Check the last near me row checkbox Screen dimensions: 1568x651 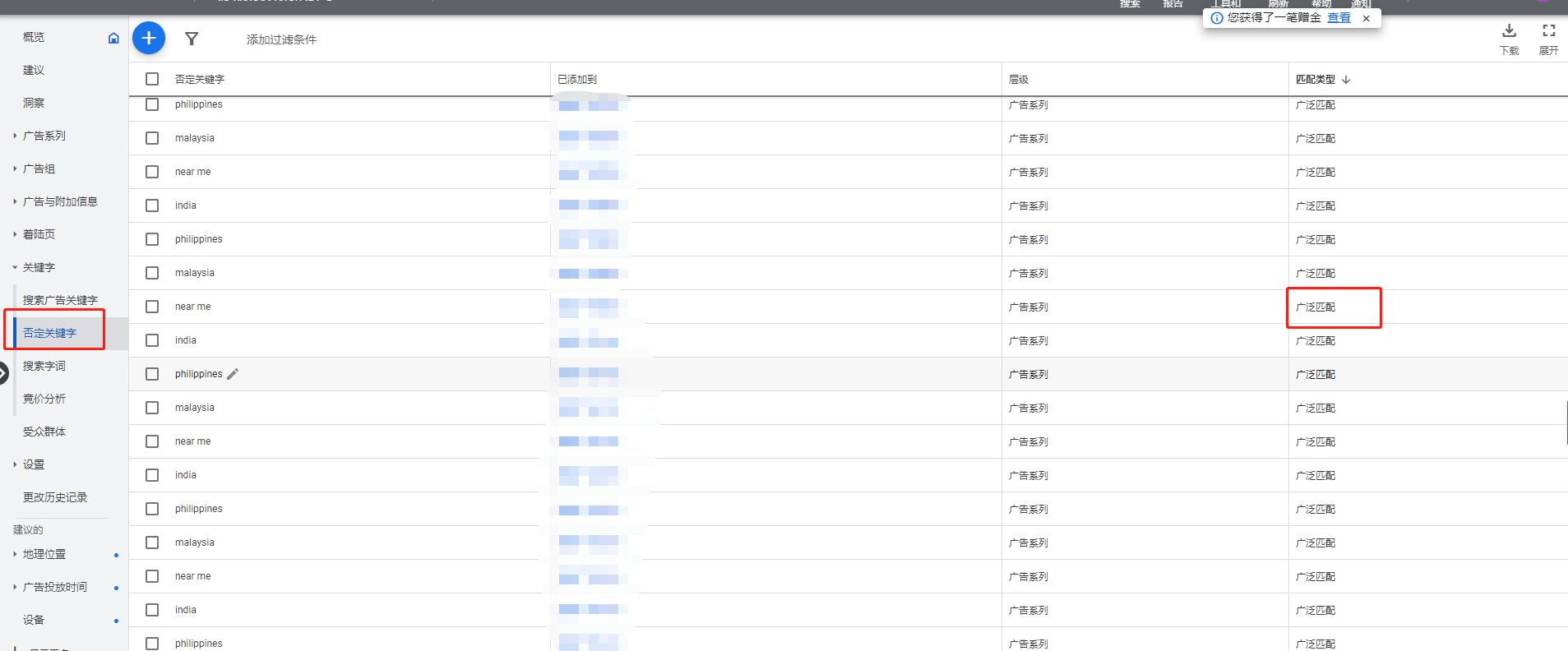[x=152, y=576]
